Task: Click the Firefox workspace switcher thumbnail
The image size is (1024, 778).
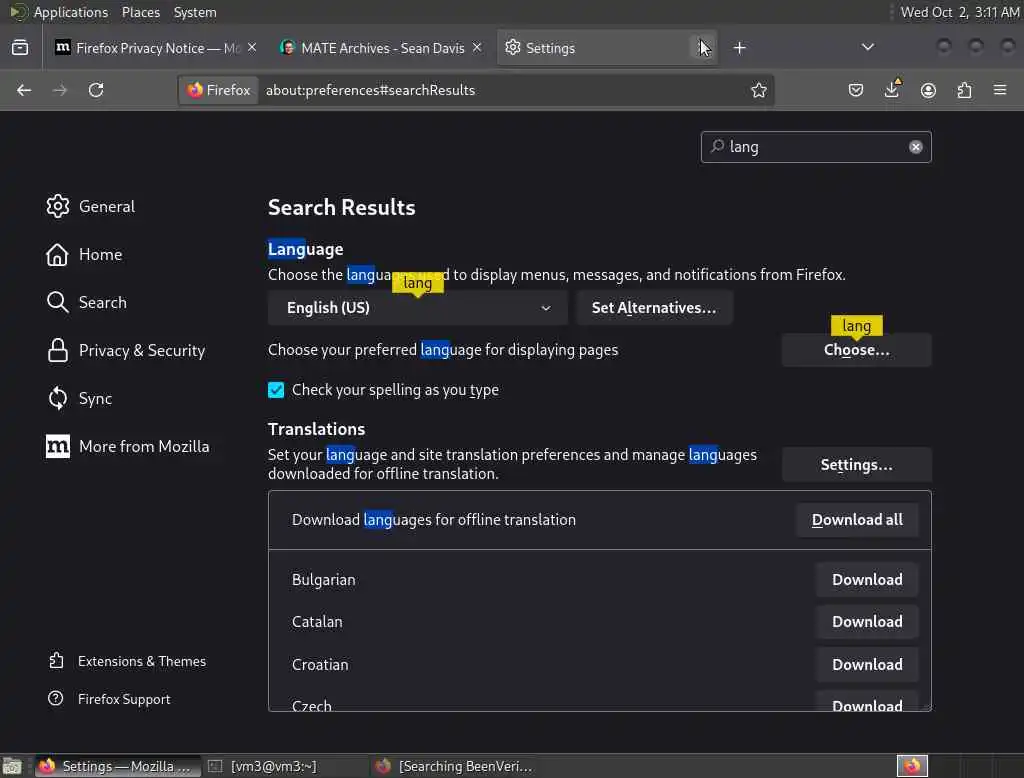Action: (912, 766)
